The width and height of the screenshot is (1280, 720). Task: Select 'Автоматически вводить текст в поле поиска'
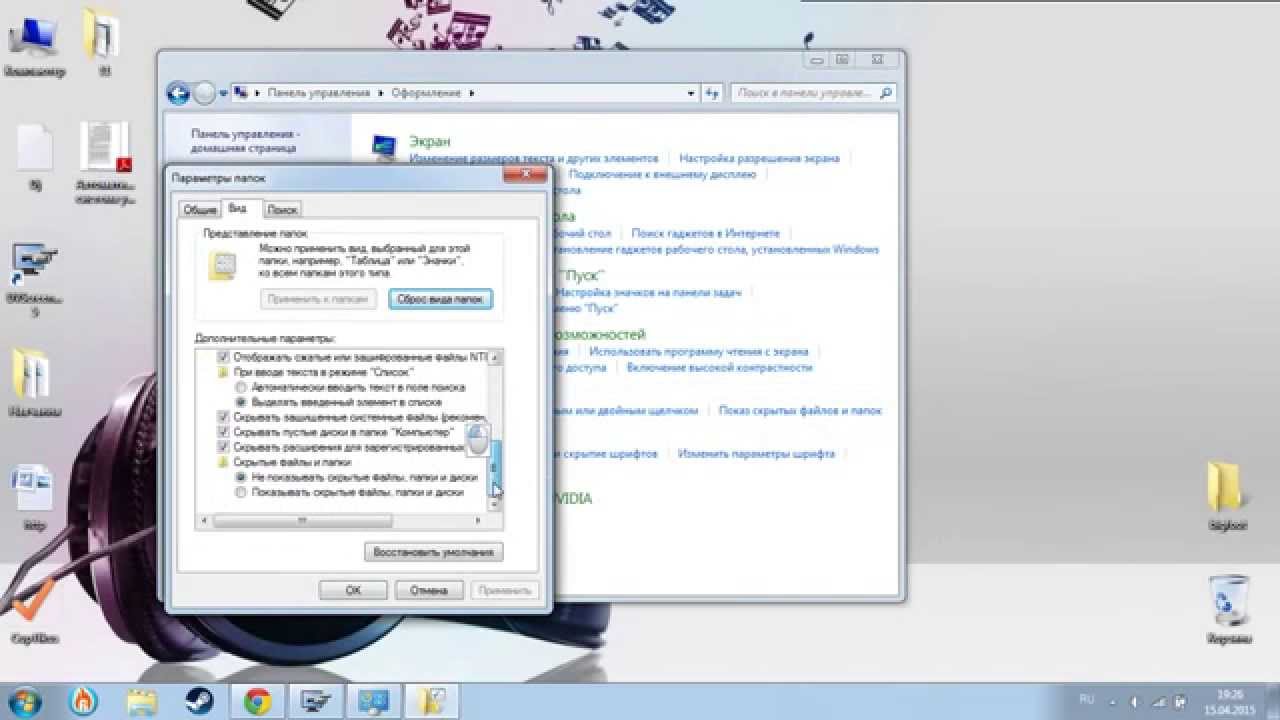click(x=240, y=387)
